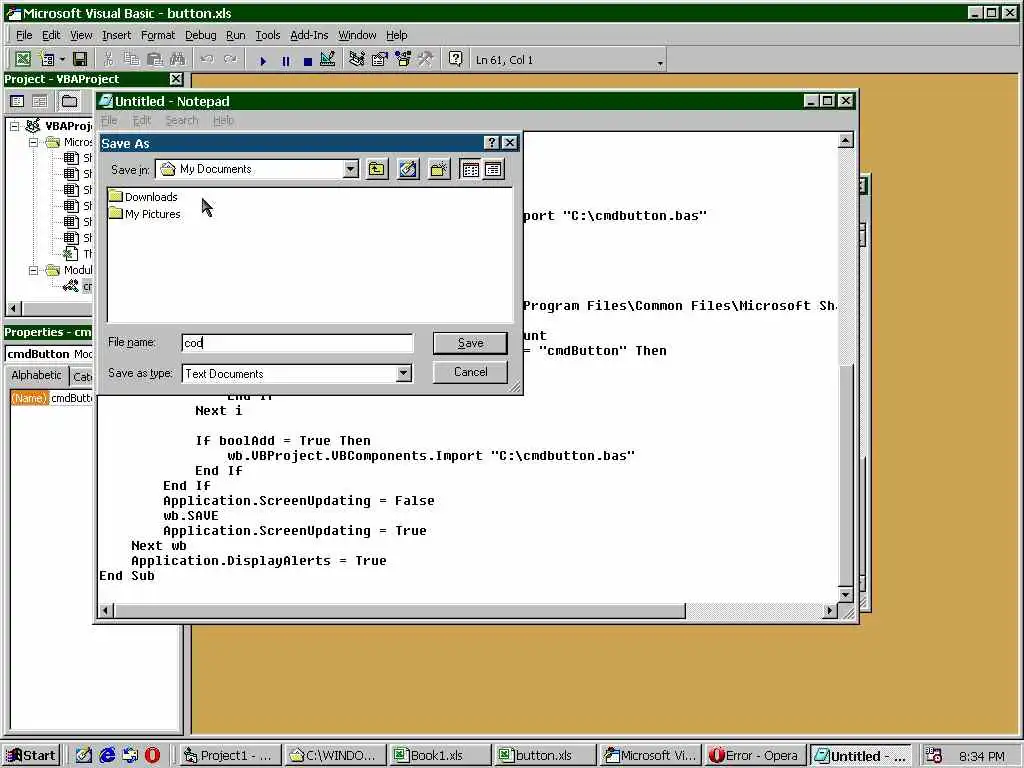Click the Redo toolbar icon
The width and height of the screenshot is (1024, 768).
coord(231,59)
